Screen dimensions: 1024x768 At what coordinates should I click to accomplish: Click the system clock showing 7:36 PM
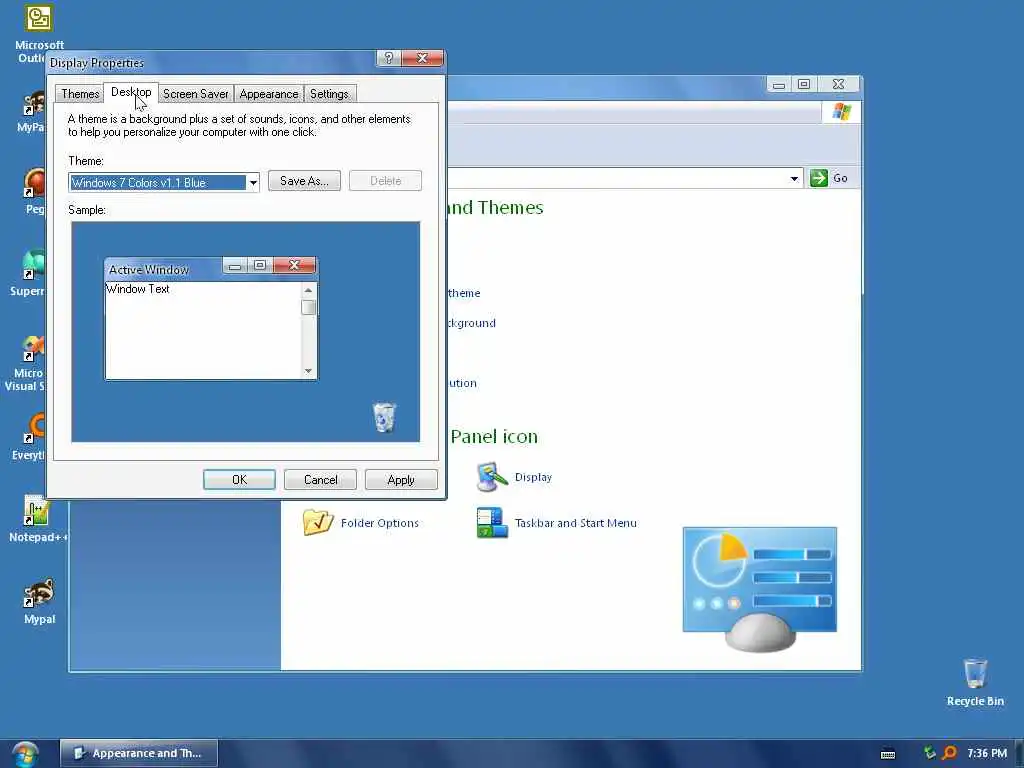coord(987,753)
